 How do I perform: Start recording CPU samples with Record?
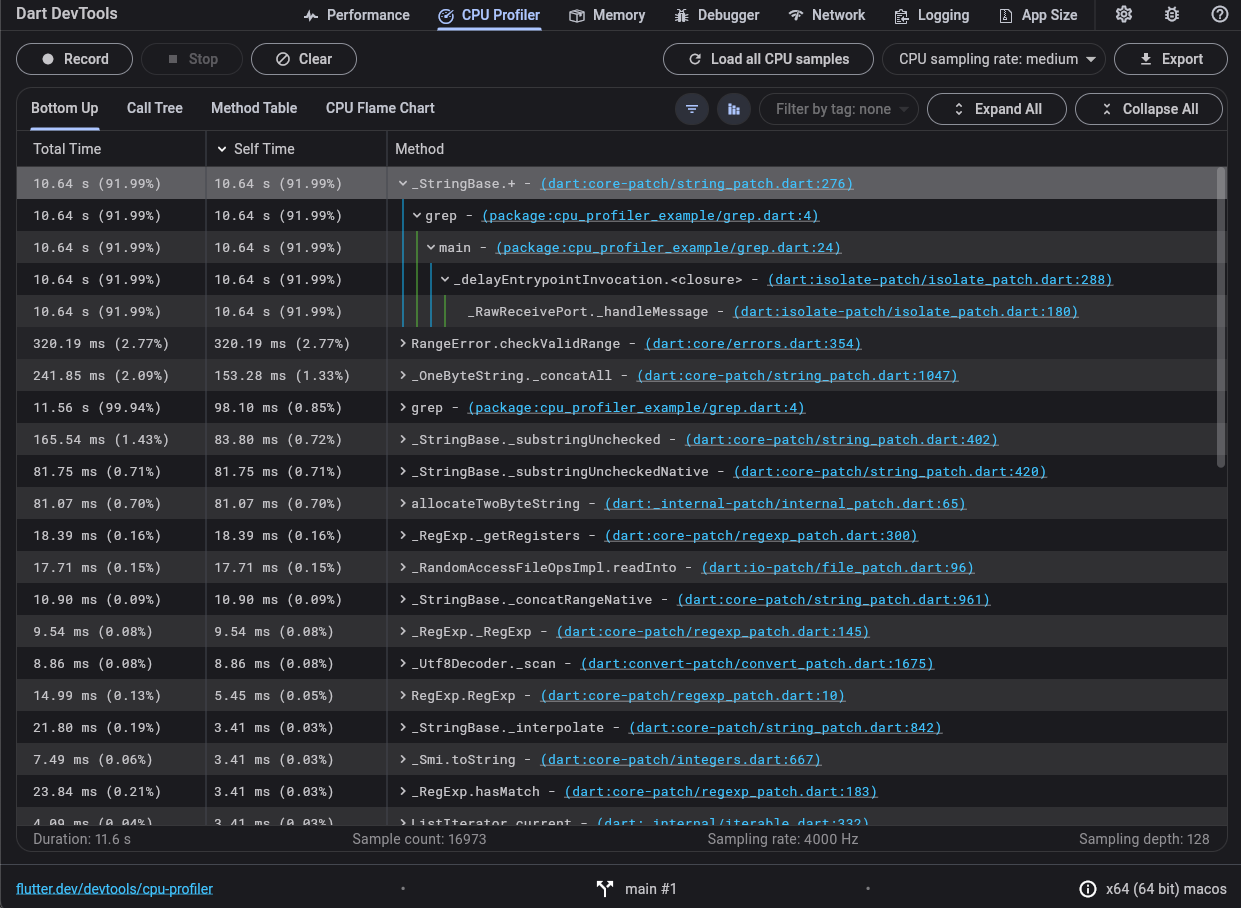pos(74,59)
